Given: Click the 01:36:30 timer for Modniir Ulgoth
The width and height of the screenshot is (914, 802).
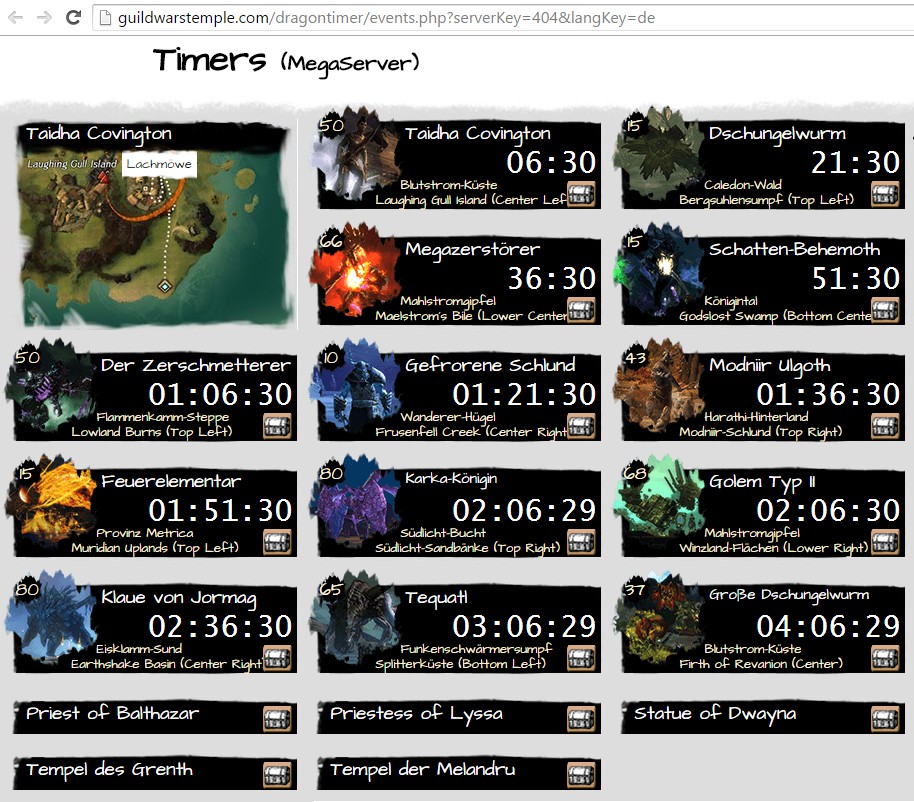Looking at the screenshot, I should pyautogui.click(x=828, y=395).
